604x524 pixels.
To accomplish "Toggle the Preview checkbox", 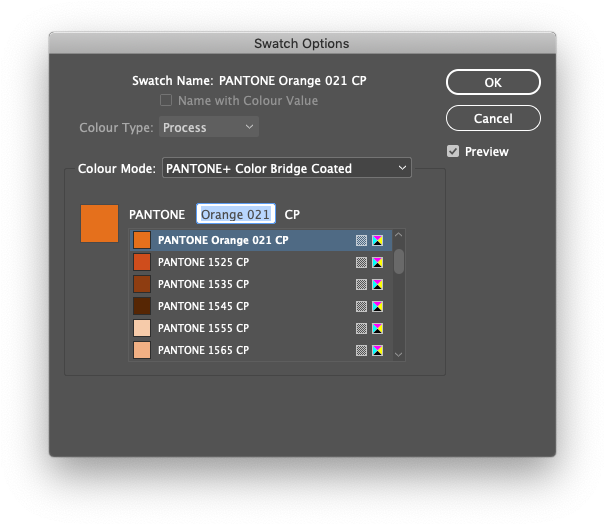I will pos(453,151).
